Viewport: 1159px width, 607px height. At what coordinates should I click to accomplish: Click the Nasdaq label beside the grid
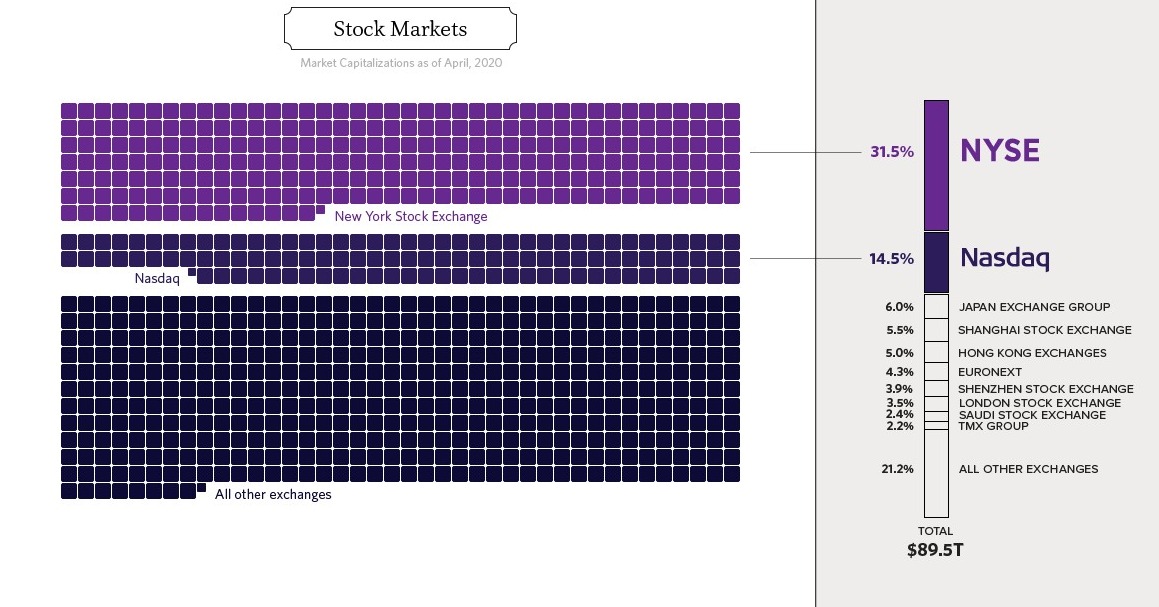(x=157, y=279)
